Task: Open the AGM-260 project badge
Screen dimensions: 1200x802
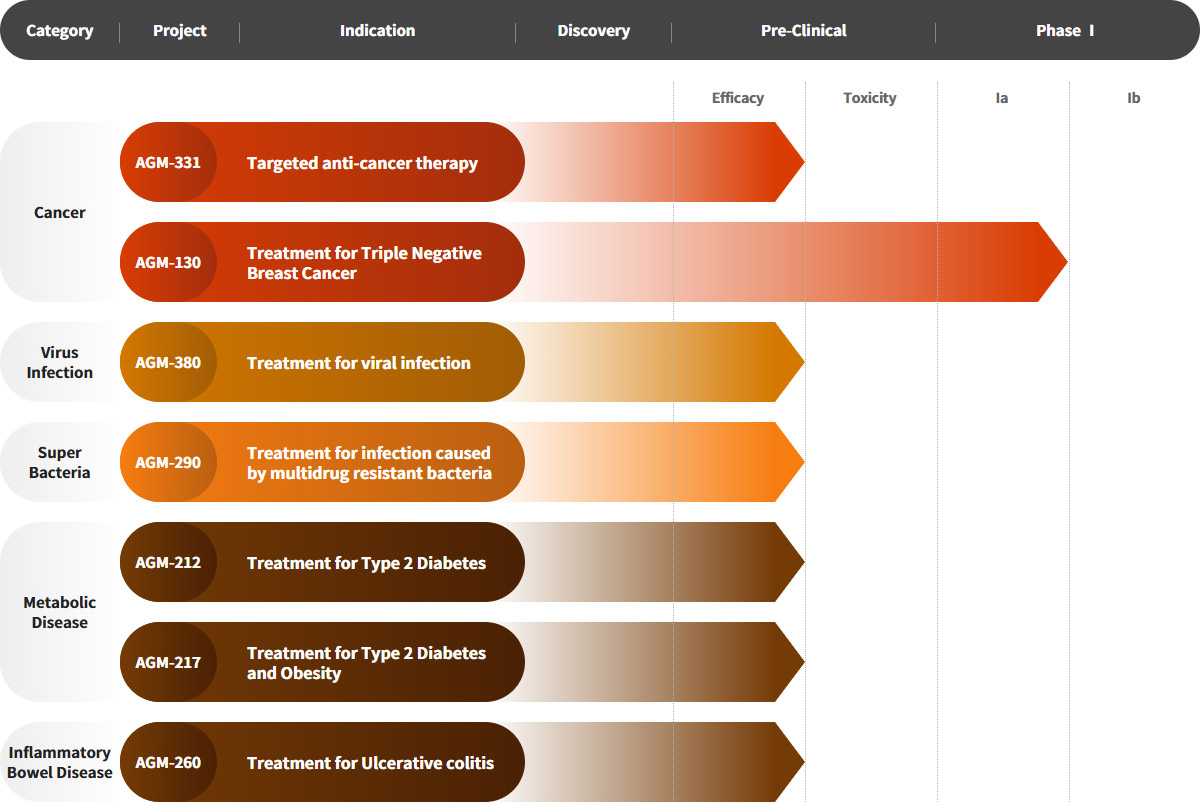Action: (x=168, y=763)
